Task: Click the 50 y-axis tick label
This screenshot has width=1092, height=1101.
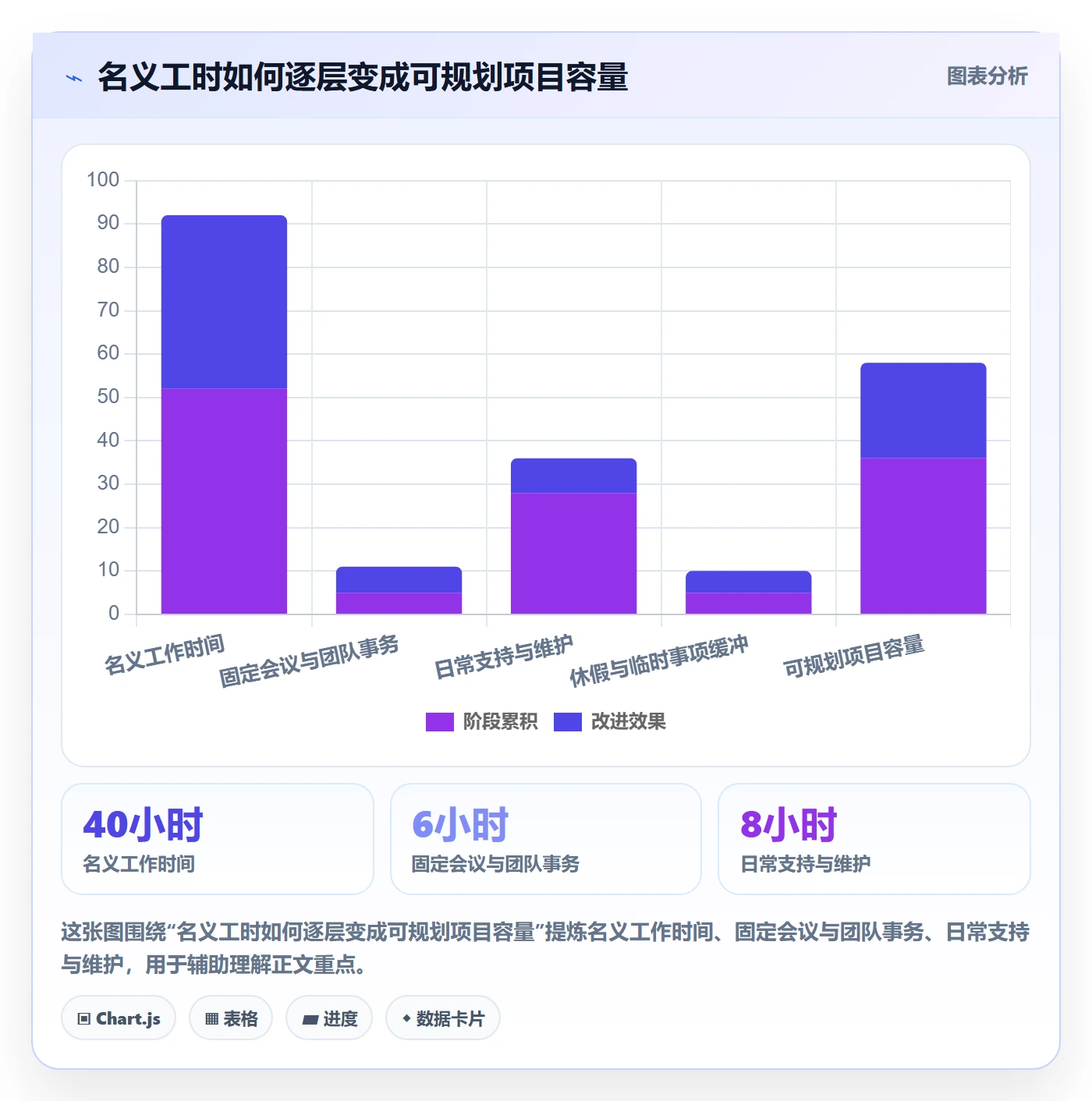Action: [x=108, y=397]
